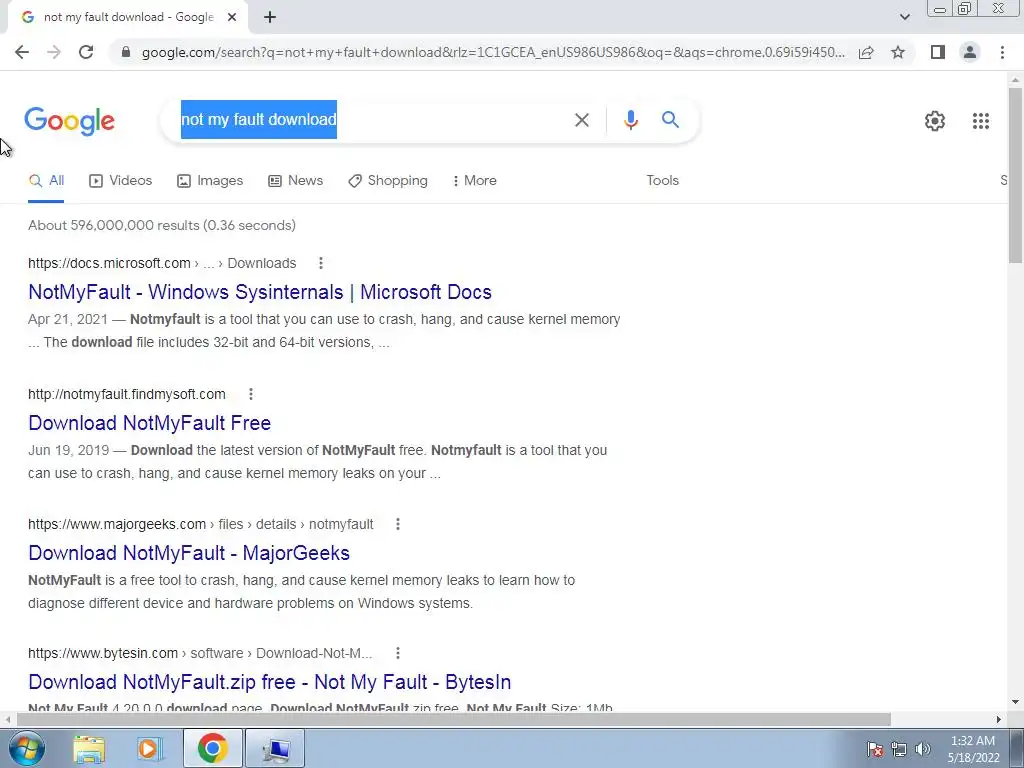Open the Chrome side panel icon
Viewport: 1024px width, 768px height.
pyautogui.click(x=938, y=52)
